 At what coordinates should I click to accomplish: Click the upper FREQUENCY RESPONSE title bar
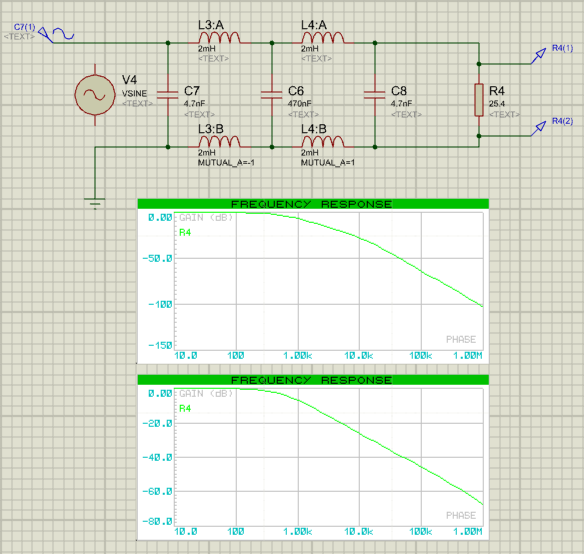click(313, 204)
